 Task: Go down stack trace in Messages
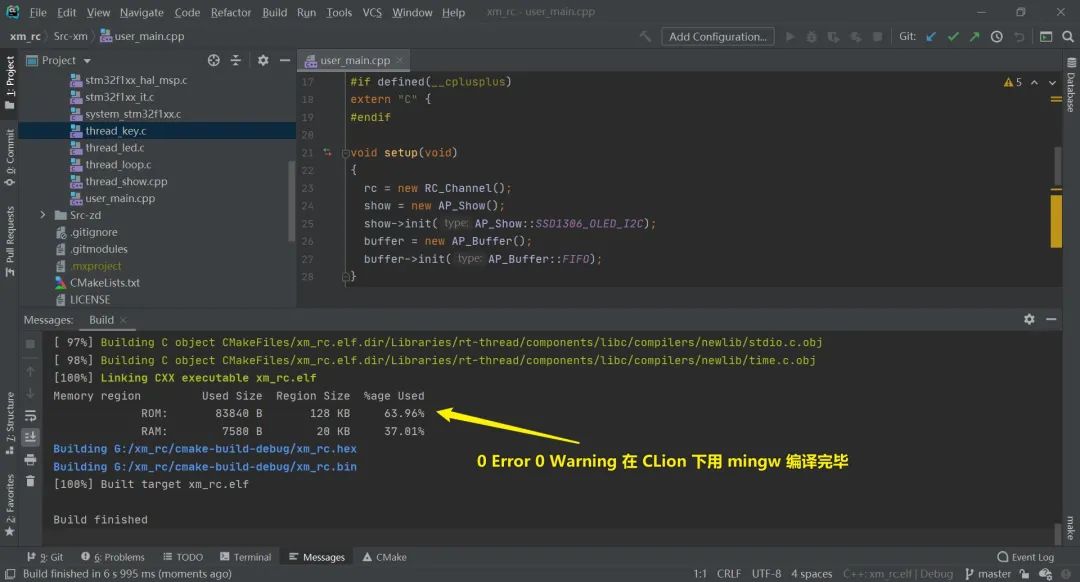pos(30,393)
